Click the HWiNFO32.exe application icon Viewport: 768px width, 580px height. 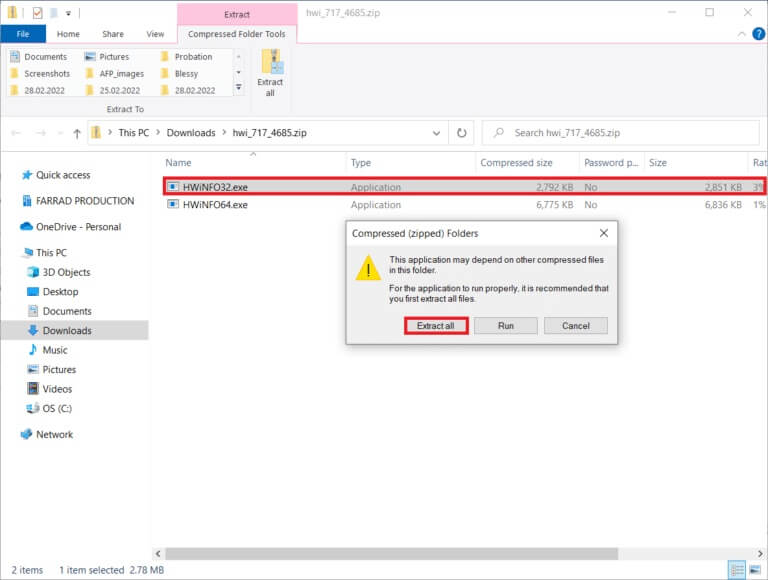click(x=173, y=187)
